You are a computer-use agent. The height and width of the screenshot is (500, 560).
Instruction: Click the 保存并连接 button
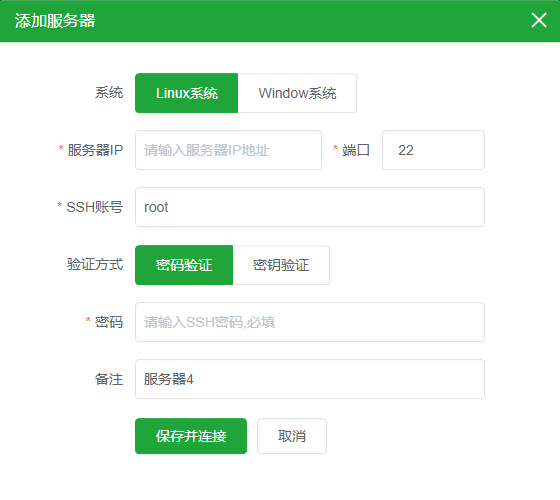coord(191,436)
